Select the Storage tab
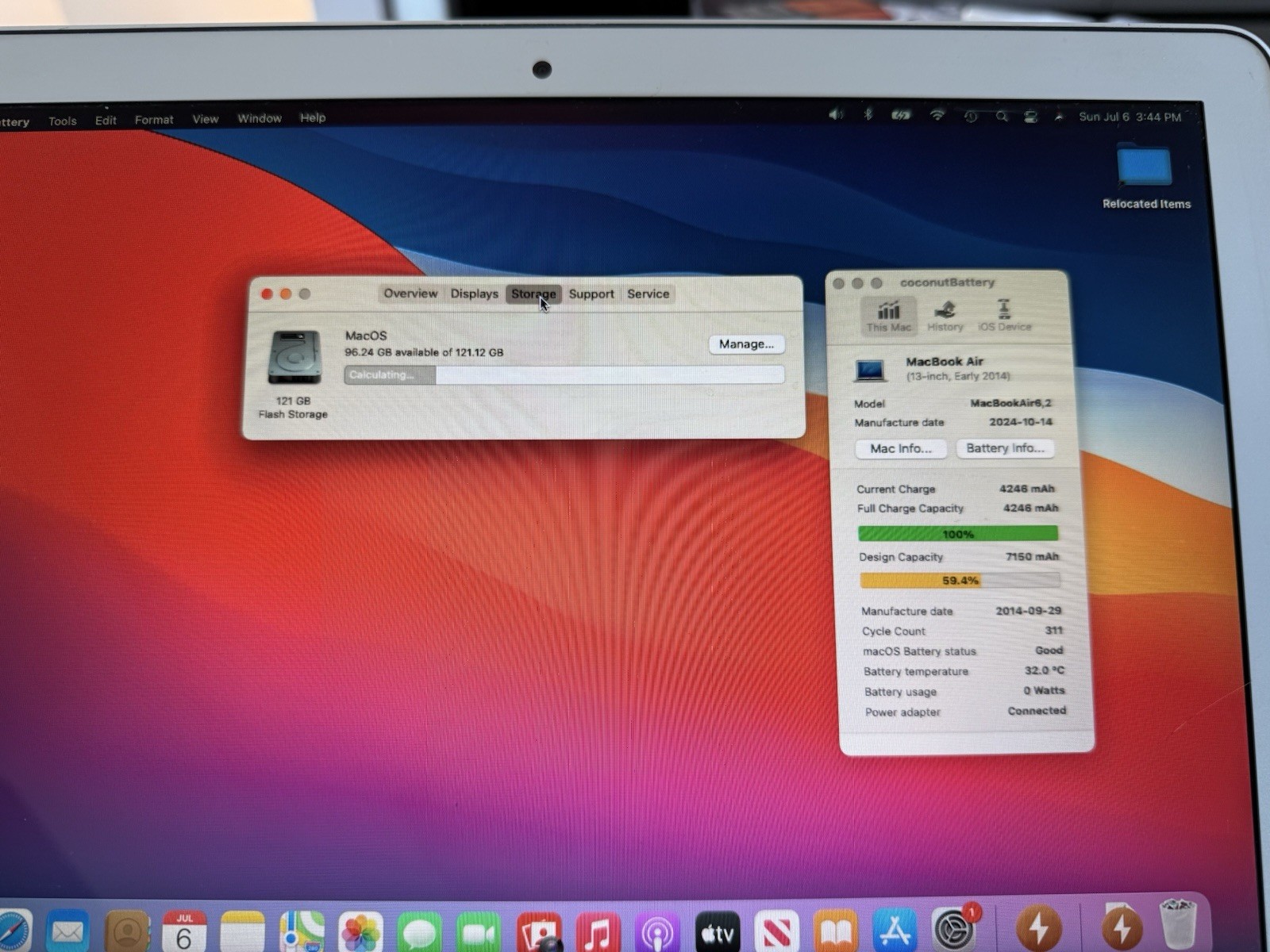Viewport: 1270px width, 952px height. 533,294
